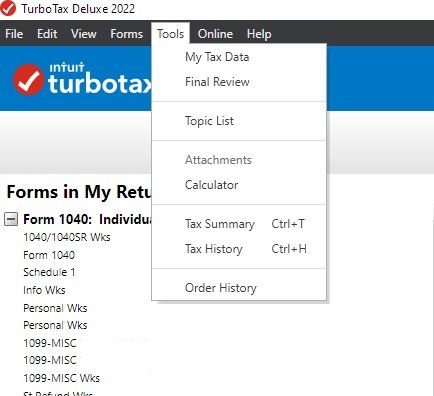Open Topic List from Tools menu

[239, 121]
